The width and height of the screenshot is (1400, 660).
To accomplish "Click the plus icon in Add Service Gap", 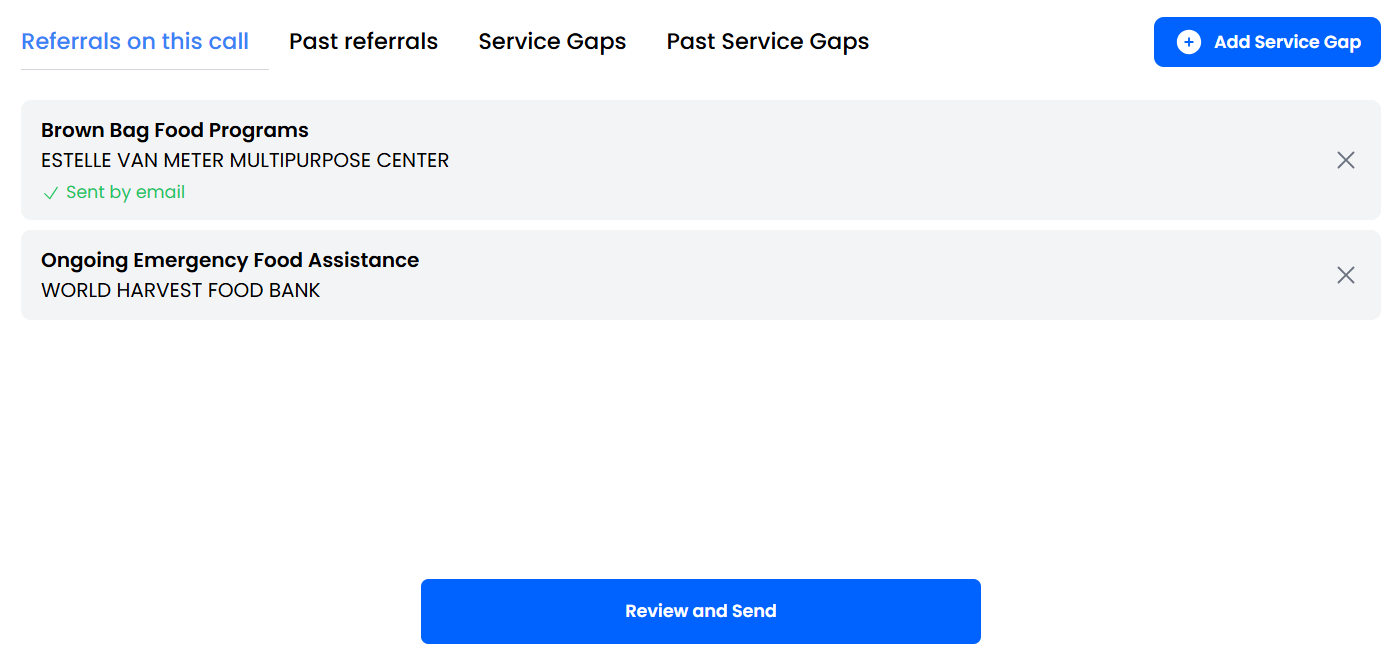I will coord(1189,42).
